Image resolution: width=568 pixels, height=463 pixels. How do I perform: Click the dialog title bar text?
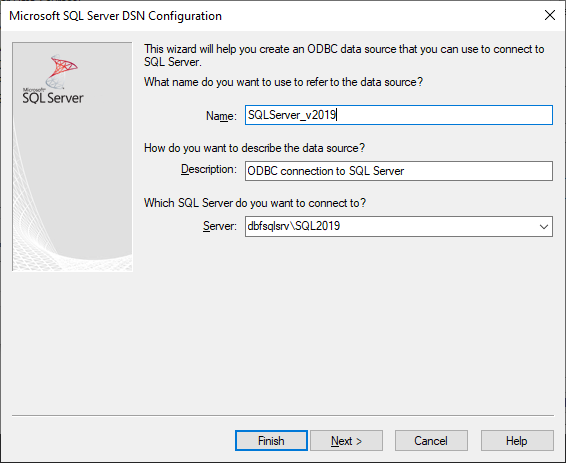click(x=116, y=16)
